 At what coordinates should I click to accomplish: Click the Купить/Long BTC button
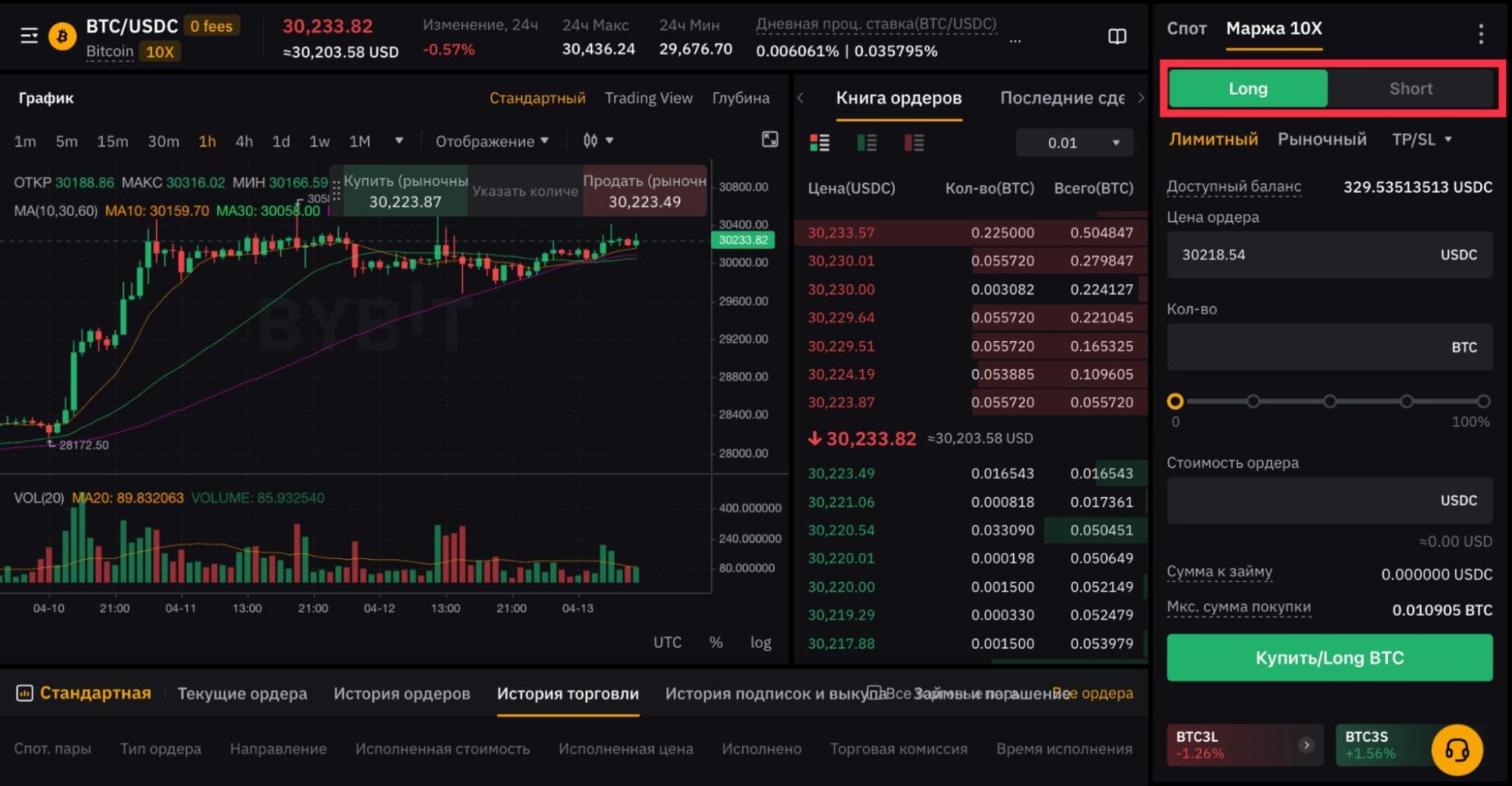[1329, 657]
